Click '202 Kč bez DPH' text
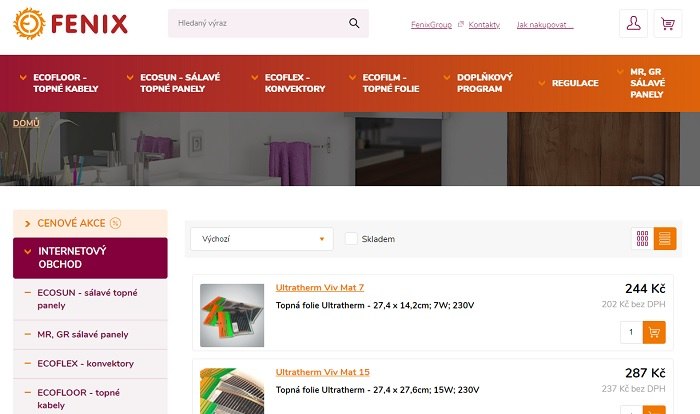Screen dimensions: 700x414 coord(633,304)
